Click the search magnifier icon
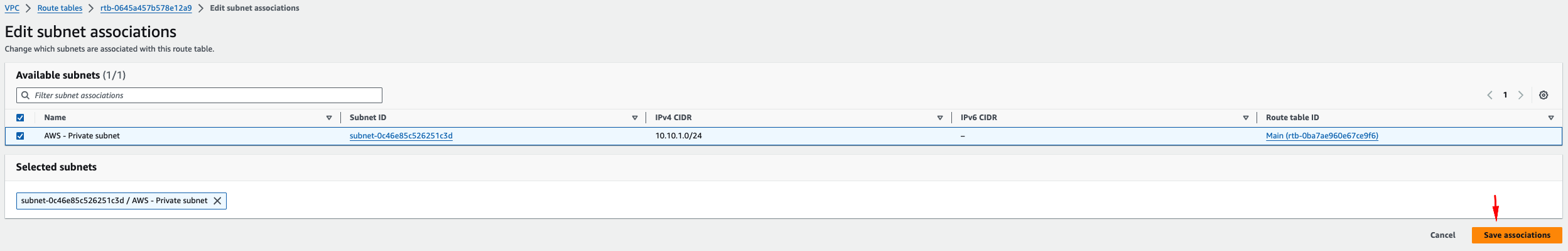Viewport: 1568px width, 251px height. (x=26, y=95)
